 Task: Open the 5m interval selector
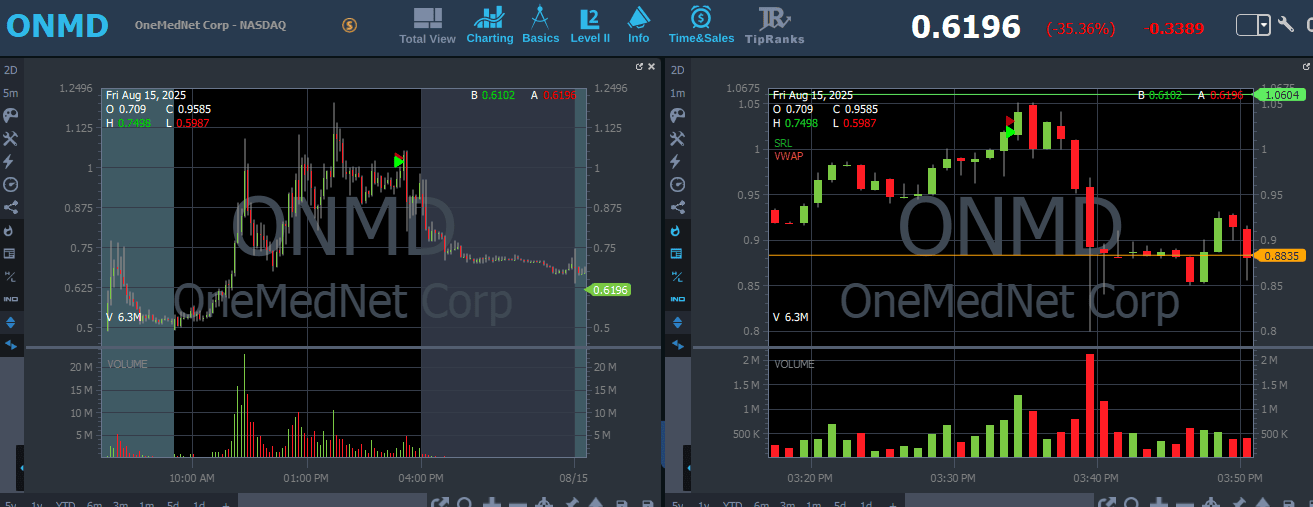point(11,93)
